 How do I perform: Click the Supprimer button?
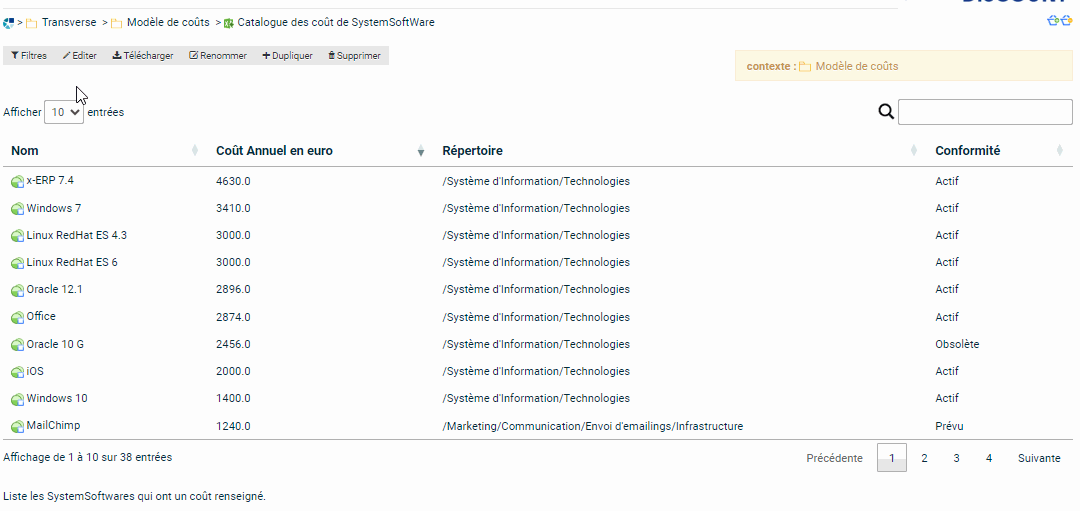[354, 56]
